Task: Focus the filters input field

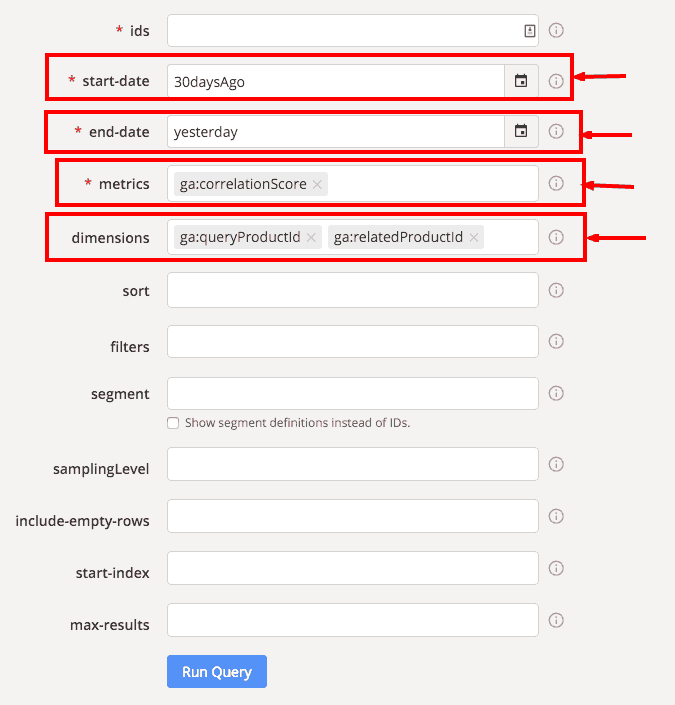Action: [353, 341]
